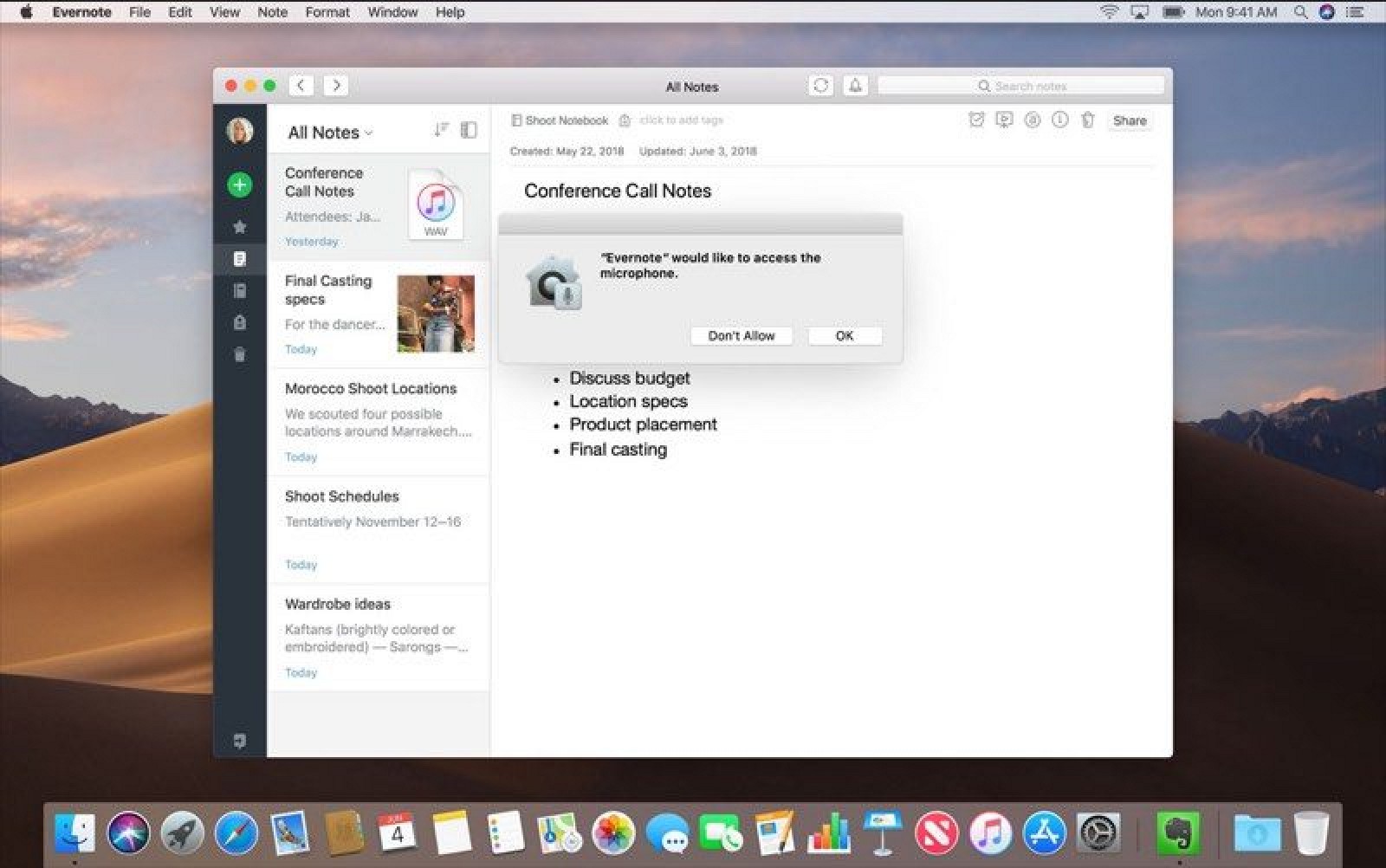Open the Note menu in menu bar
The height and width of the screenshot is (868, 1386).
tap(272, 12)
